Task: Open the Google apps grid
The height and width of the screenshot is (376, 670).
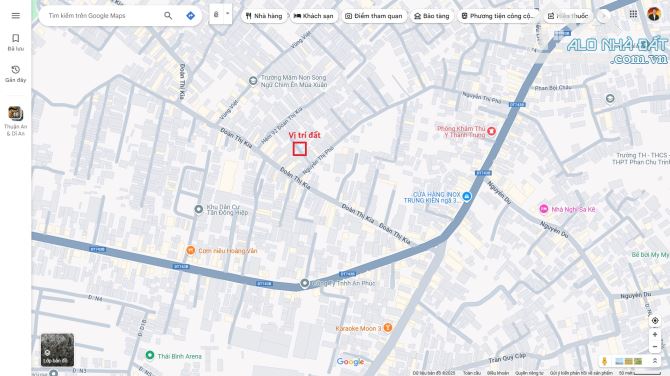Action: [633, 15]
